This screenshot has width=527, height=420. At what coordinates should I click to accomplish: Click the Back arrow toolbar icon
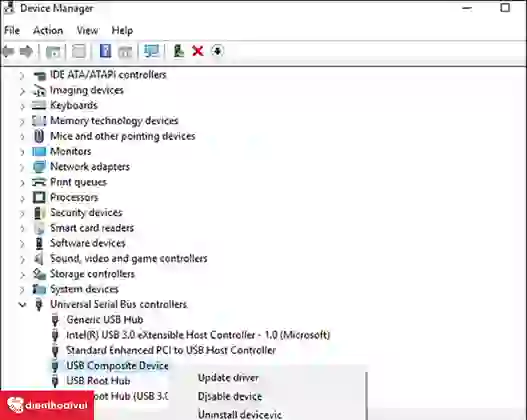click(x=9, y=51)
